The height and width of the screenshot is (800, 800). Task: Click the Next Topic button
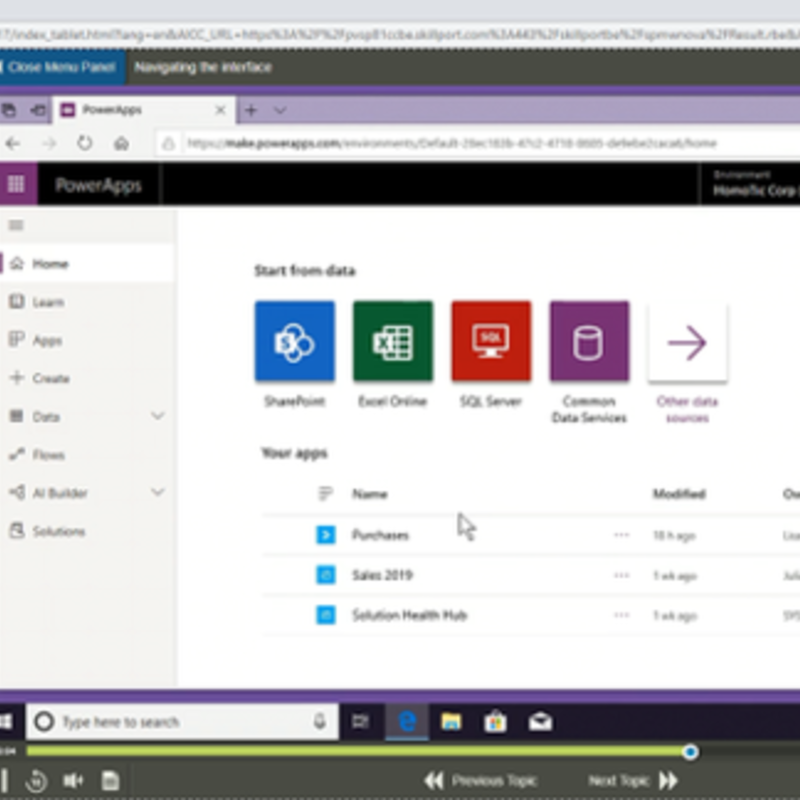tap(633, 780)
